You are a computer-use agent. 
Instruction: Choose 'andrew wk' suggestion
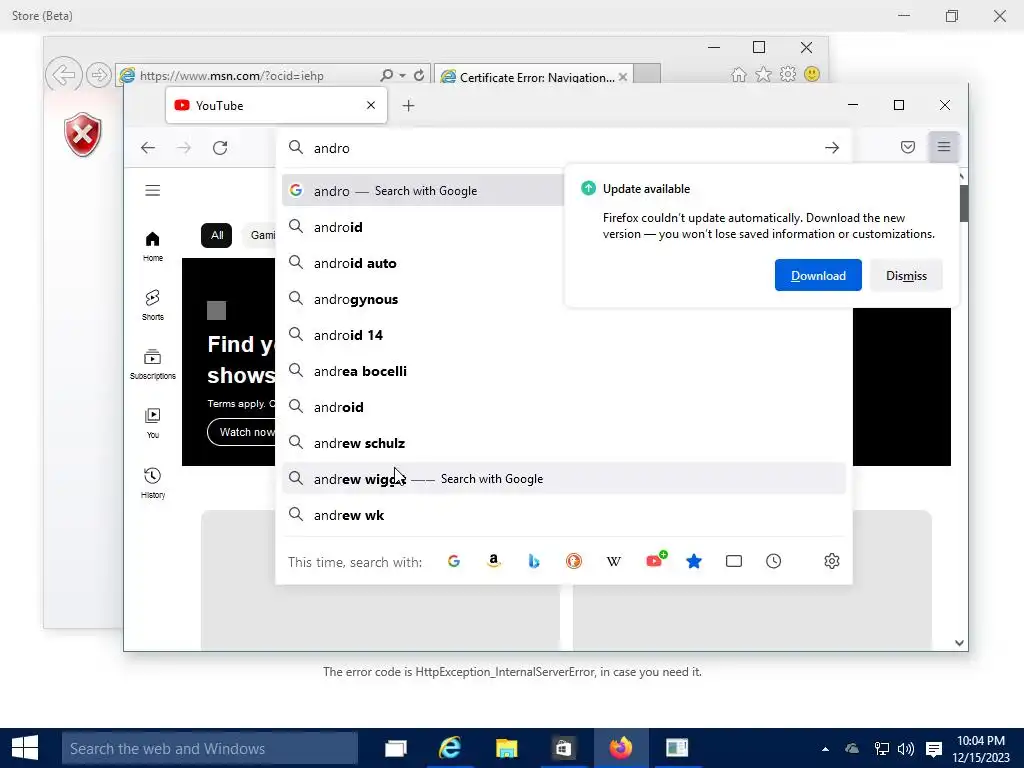click(x=564, y=515)
